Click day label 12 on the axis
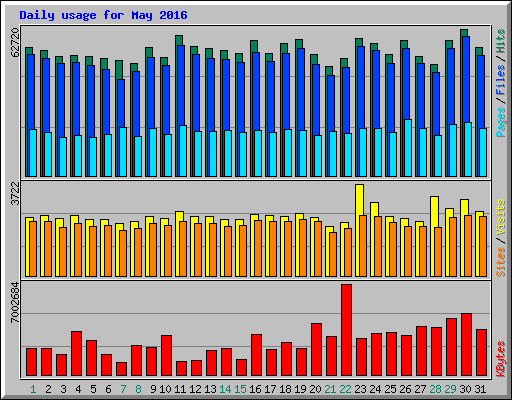This screenshot has width=512, height=400. tap(195, 389)
